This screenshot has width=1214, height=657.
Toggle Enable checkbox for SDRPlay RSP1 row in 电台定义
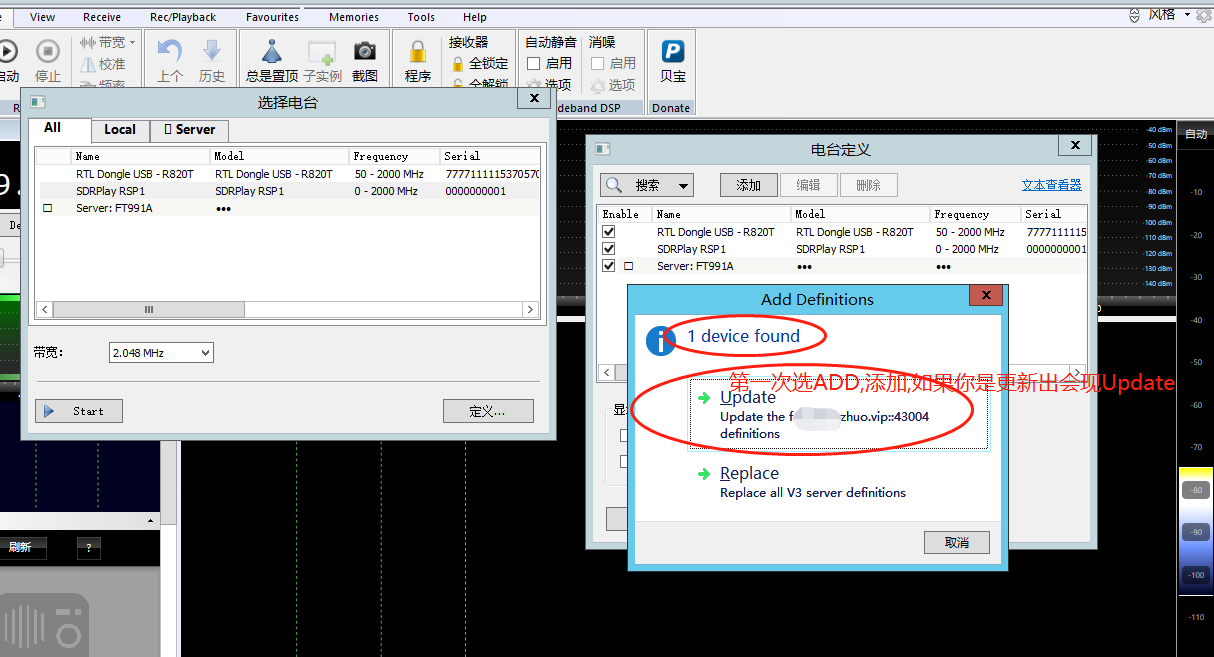pos(609,249)
